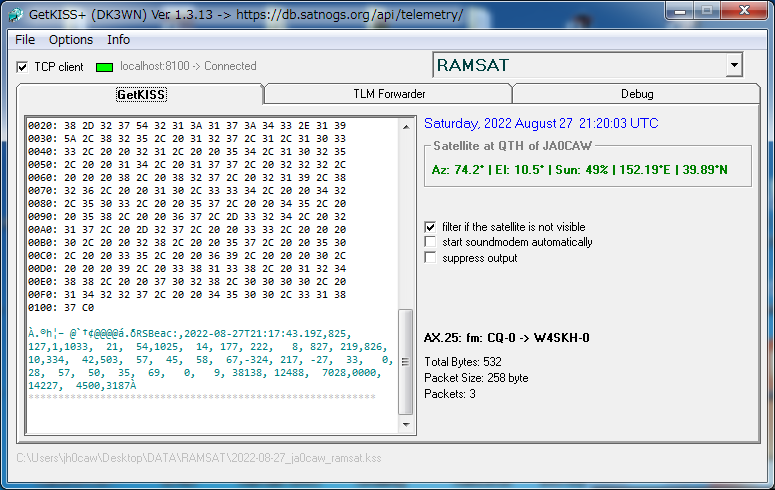
Task: Minimize the GetKISS+ window
Action: pyautogui.click(x=680, y=11)
